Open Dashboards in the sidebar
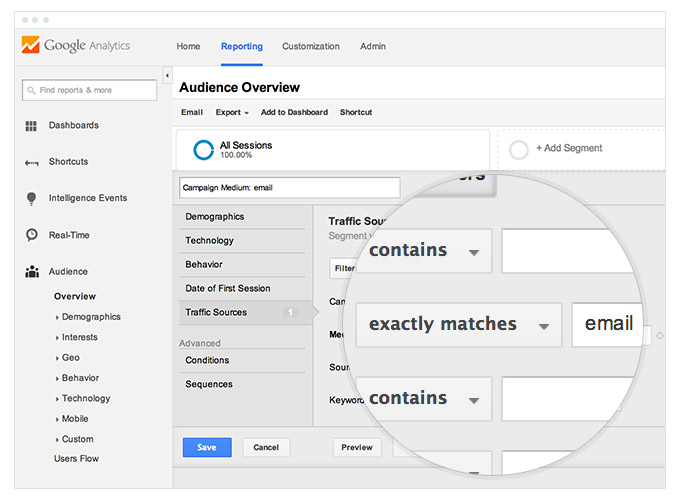Image resolution: width=679 pixels, height=500 pixels. pyautogui.click(x=74, y=126)
